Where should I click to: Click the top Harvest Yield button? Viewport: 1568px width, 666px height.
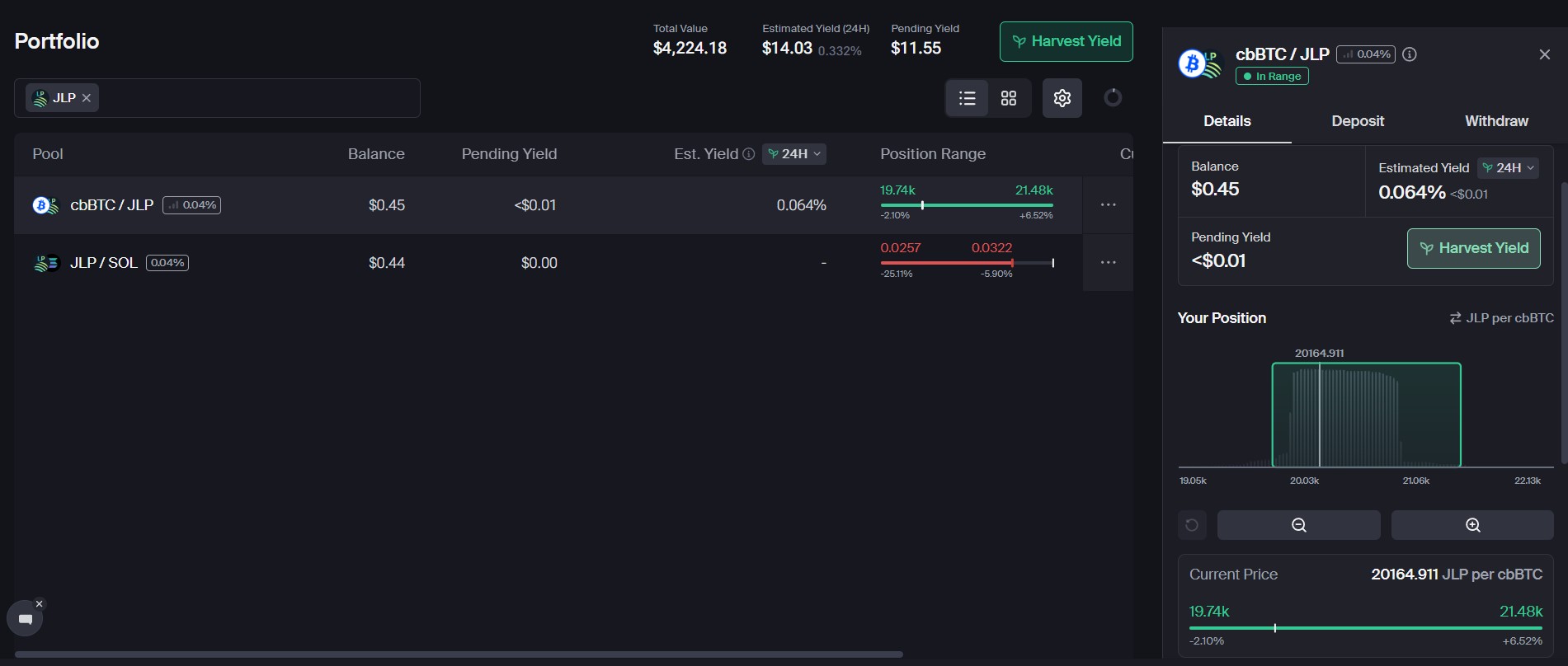1066,41
